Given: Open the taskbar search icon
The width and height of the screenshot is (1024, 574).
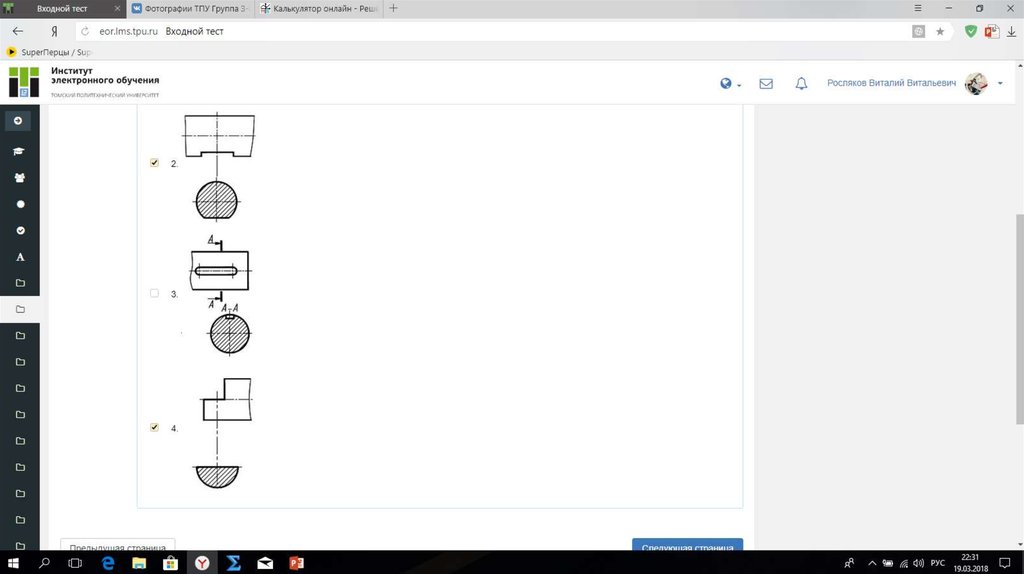Looking at the screenshot, I should point(44,563).
